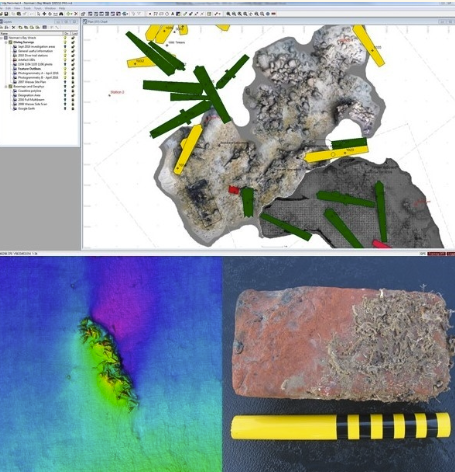Toggle General useful information layer On state
The image size is (455, 472).
(x=65, y=51)
